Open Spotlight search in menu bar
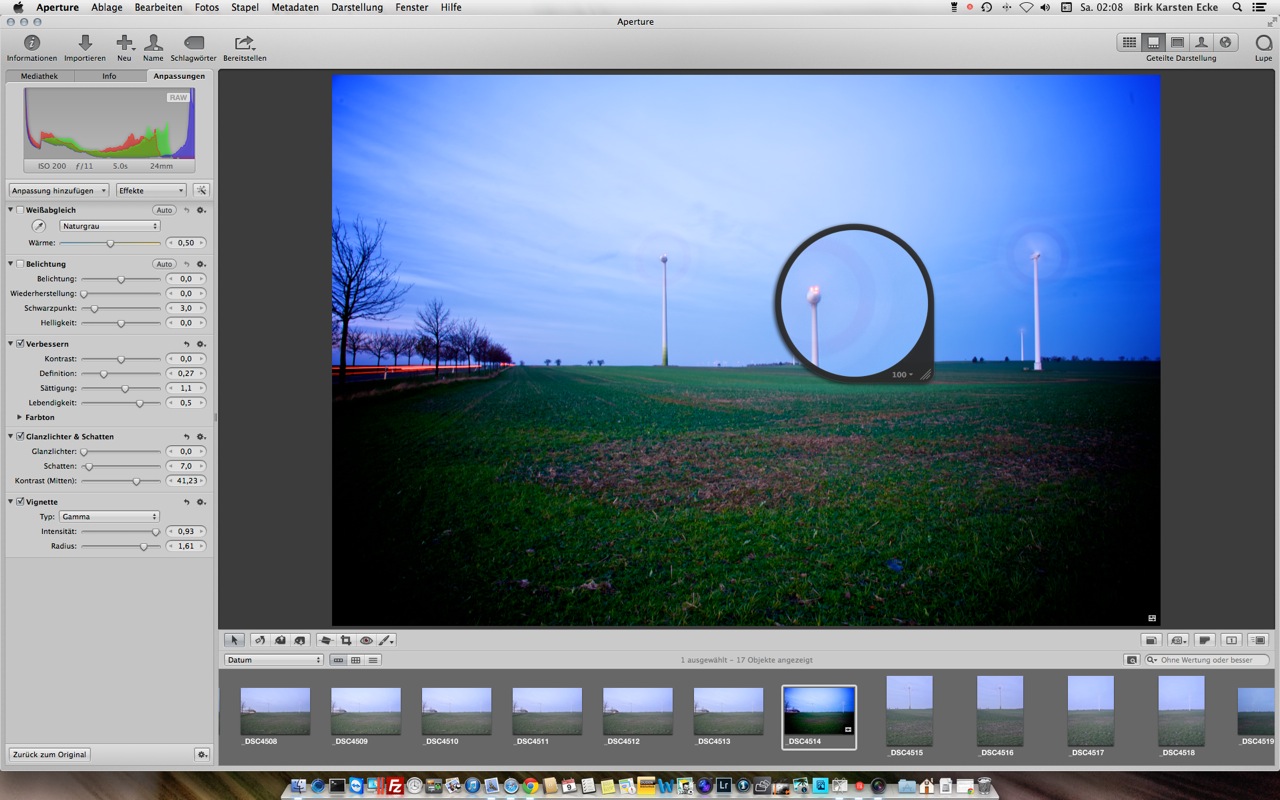Screen dimensions: 1280x800 point(1236,7)
